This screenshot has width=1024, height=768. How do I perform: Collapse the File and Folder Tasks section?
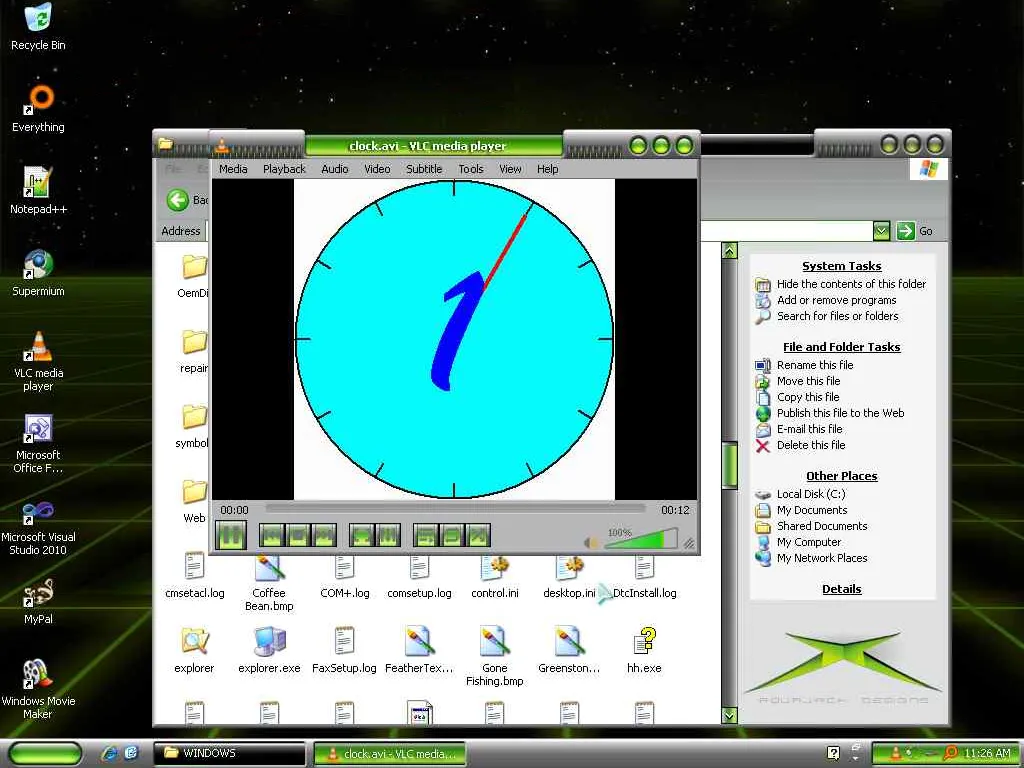pos(841,347)
